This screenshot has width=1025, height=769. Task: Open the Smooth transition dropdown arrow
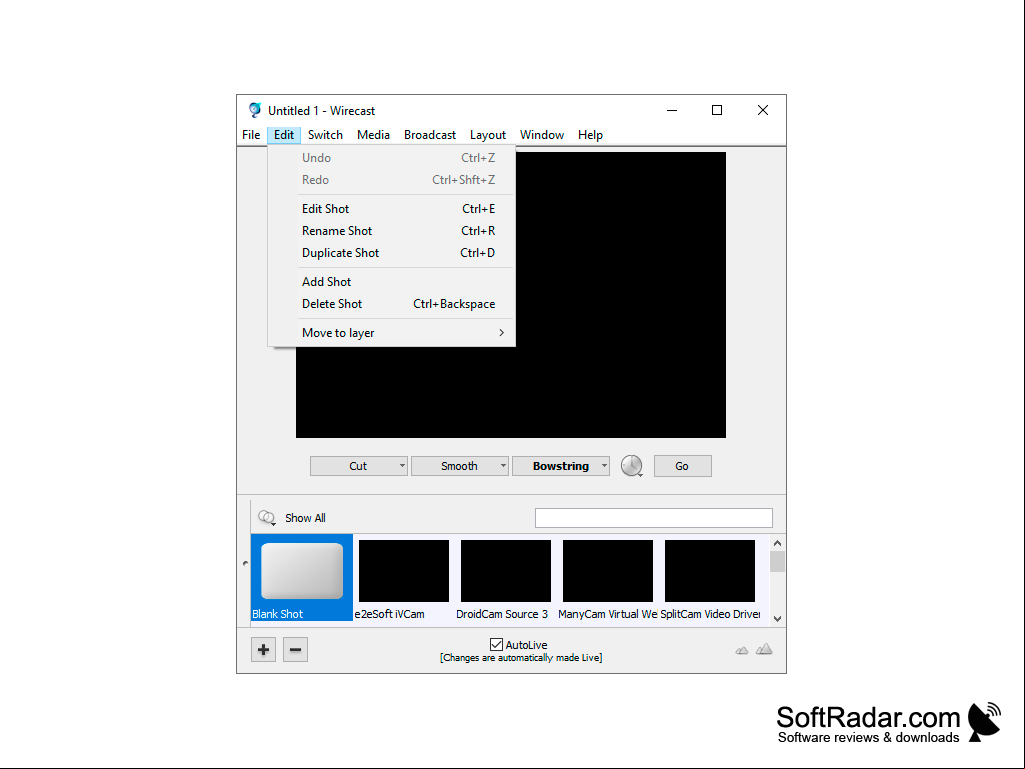click(503, 466)
